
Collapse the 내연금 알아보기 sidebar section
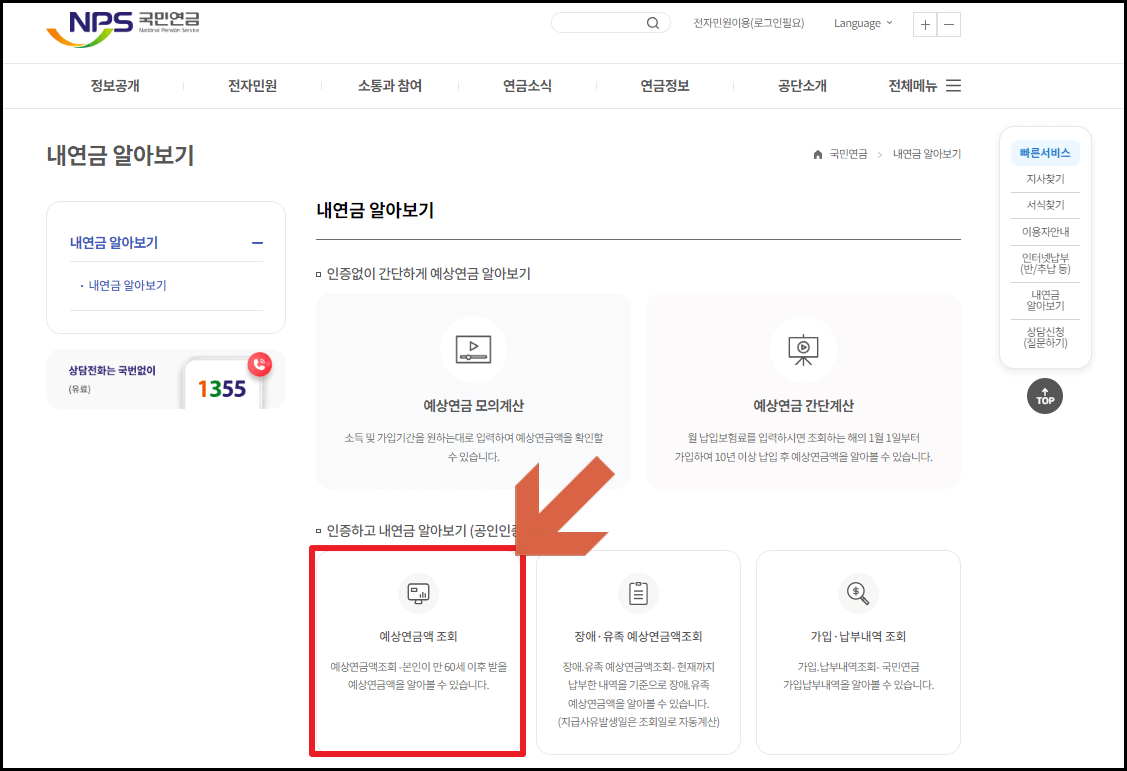[x=258, y=243]
